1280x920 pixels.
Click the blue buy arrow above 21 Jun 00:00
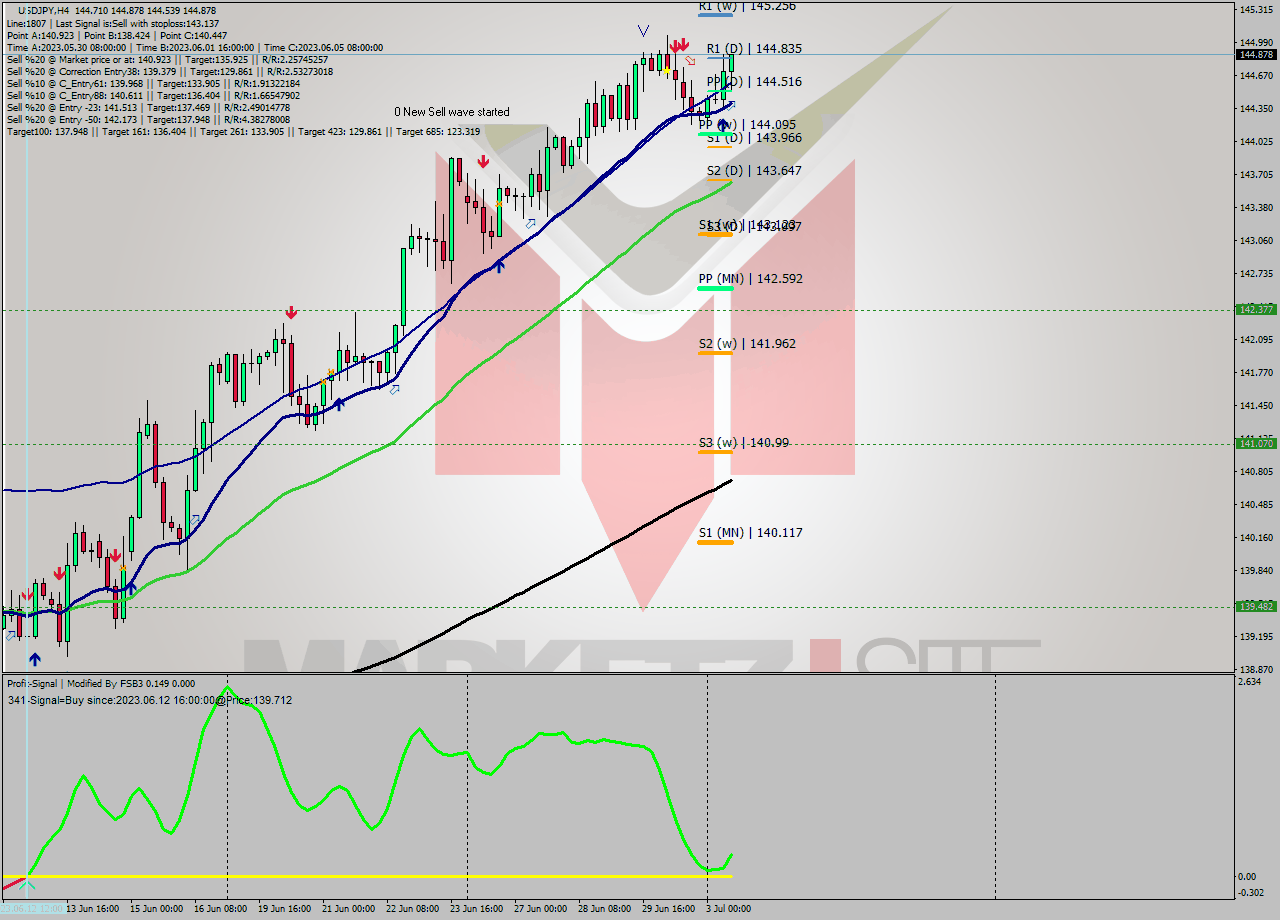339,403
